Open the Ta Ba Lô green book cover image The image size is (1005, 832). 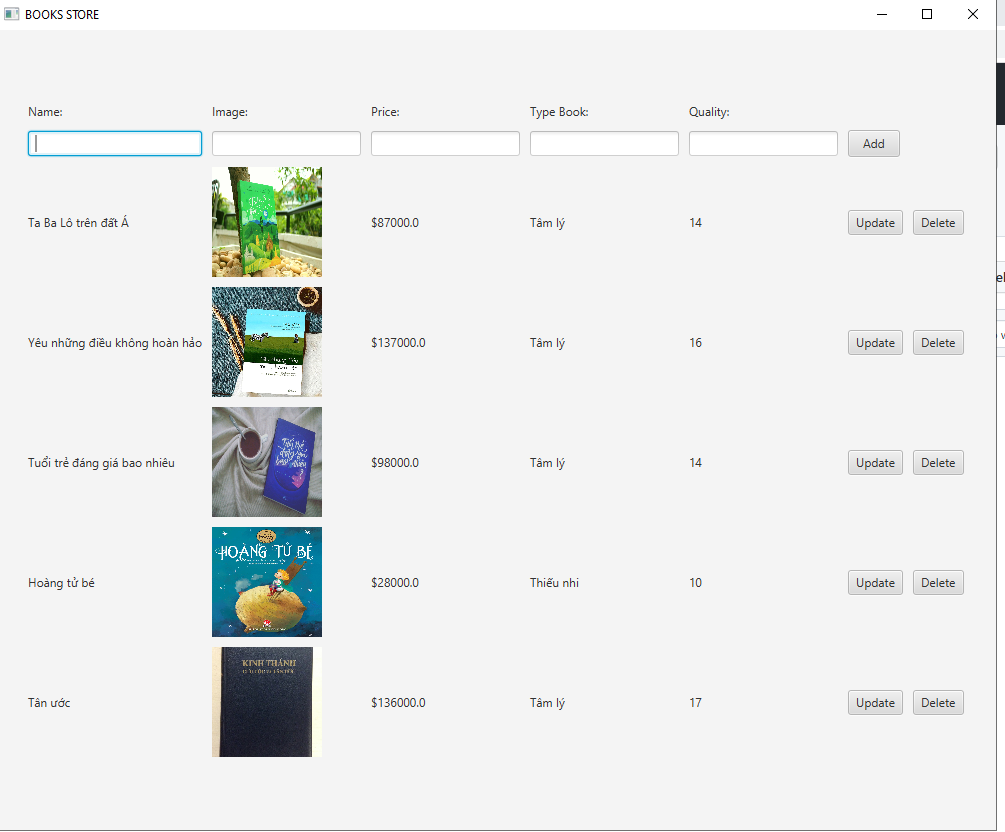(267, 222)
